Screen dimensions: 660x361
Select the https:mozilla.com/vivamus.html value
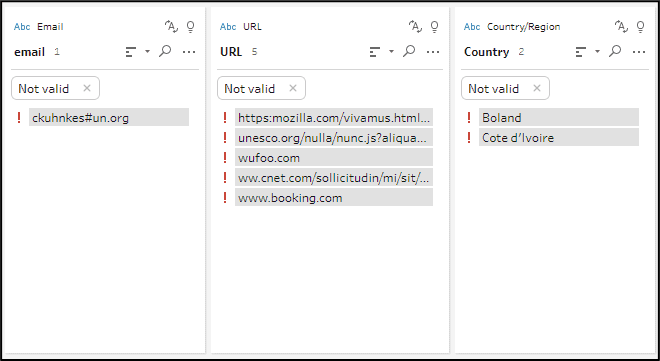334,117
